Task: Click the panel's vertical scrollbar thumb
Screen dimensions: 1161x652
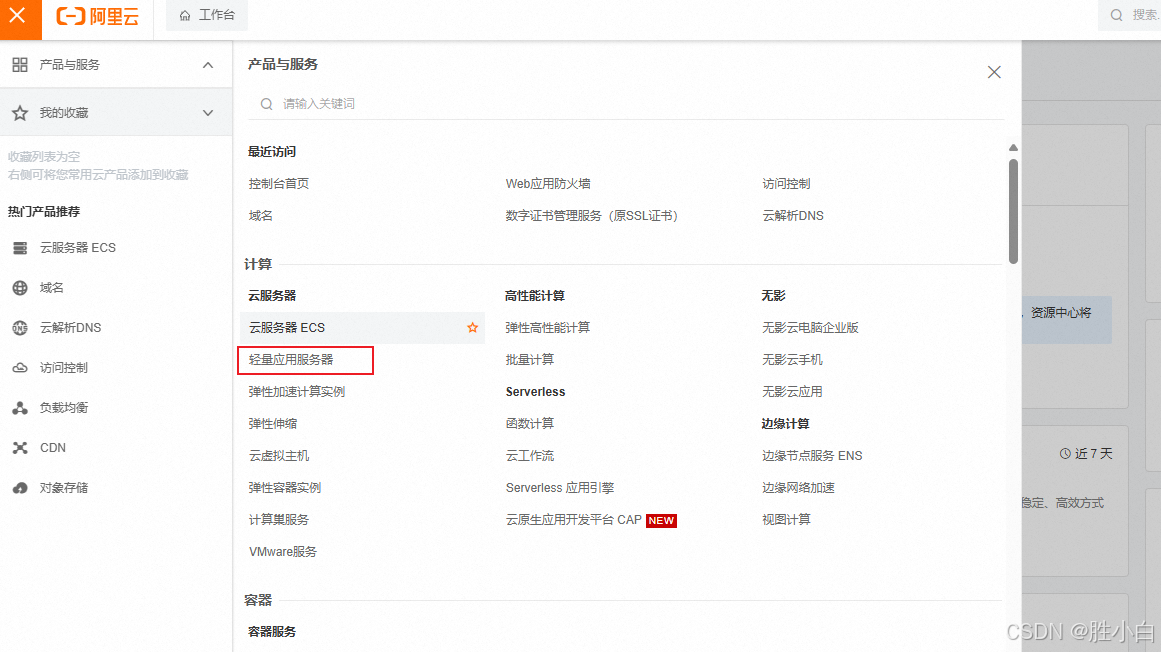Action: click(x=1013, y=211)
